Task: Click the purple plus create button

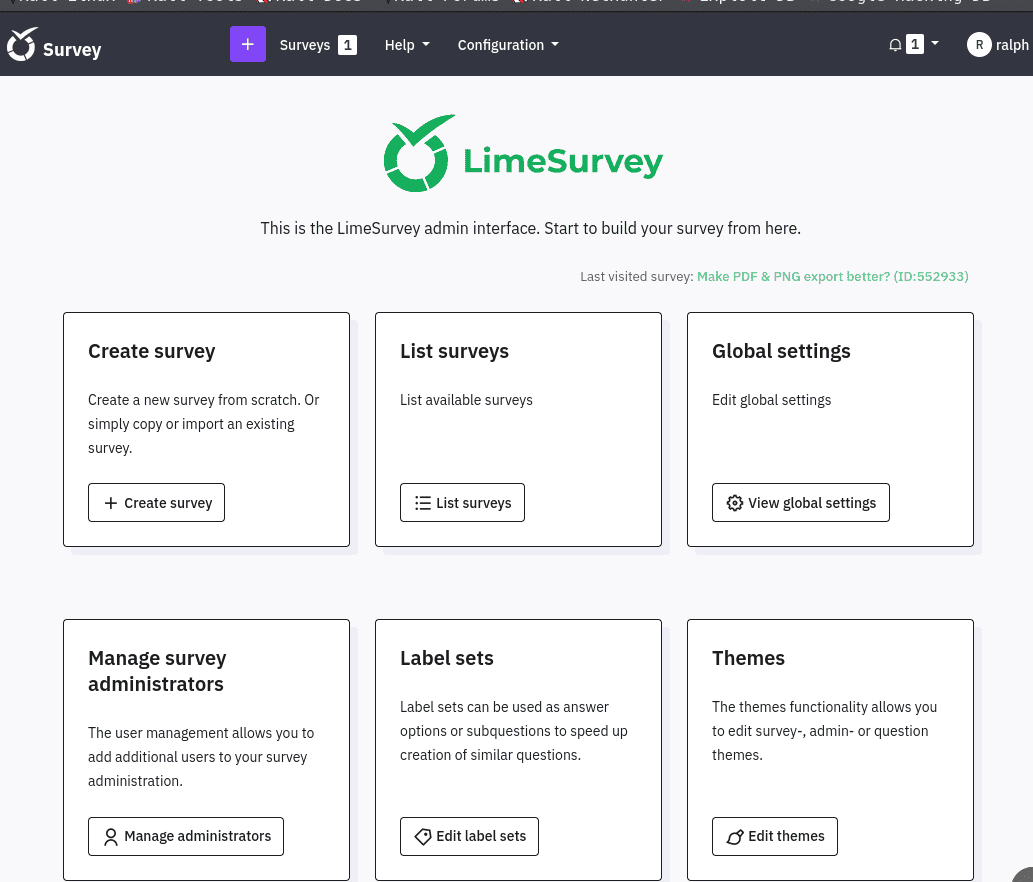Action: tap(248, 45)
